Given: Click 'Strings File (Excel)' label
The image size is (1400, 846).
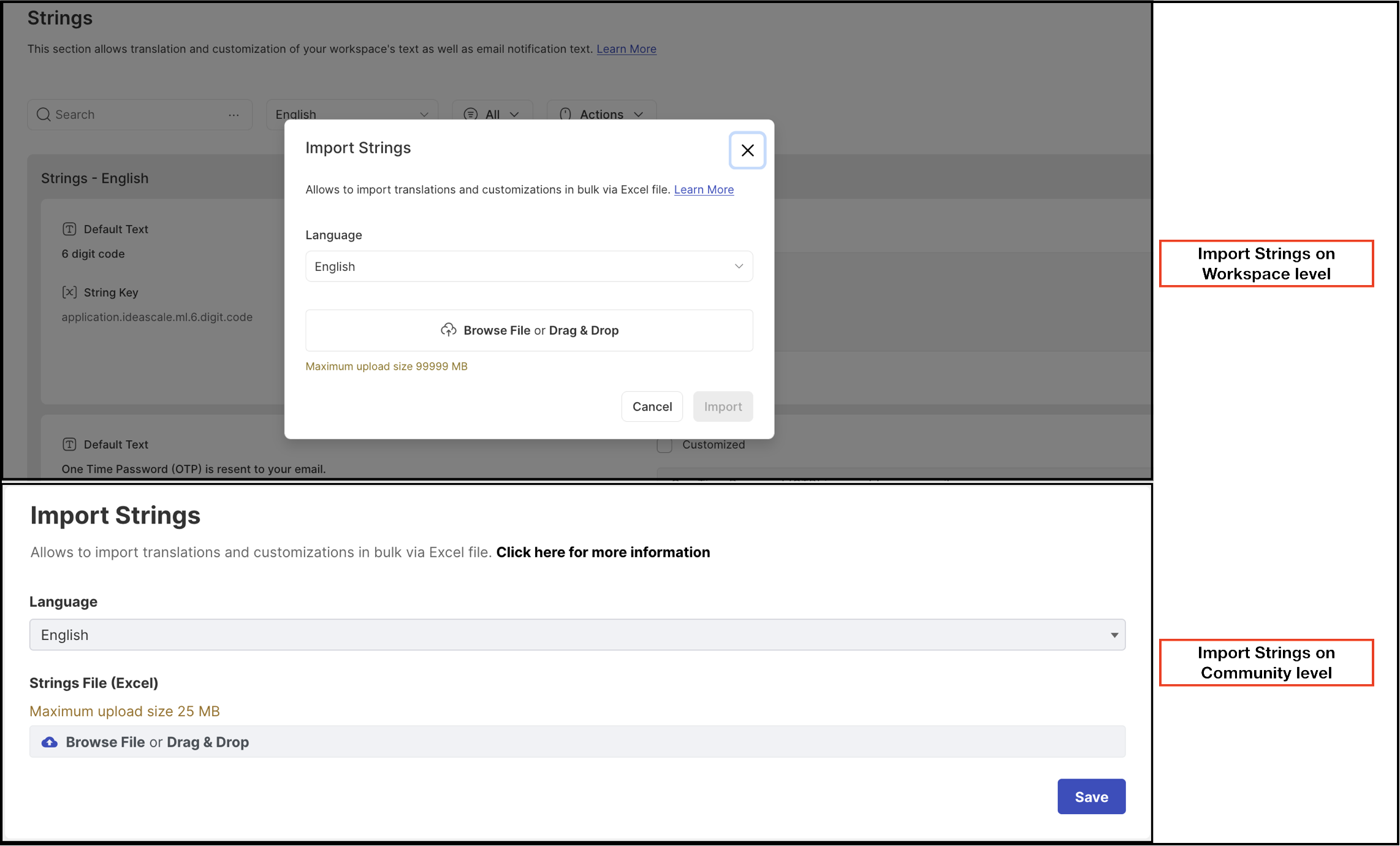Looking at the screenshot, I should pyautogui.click(x=94, y=683).
